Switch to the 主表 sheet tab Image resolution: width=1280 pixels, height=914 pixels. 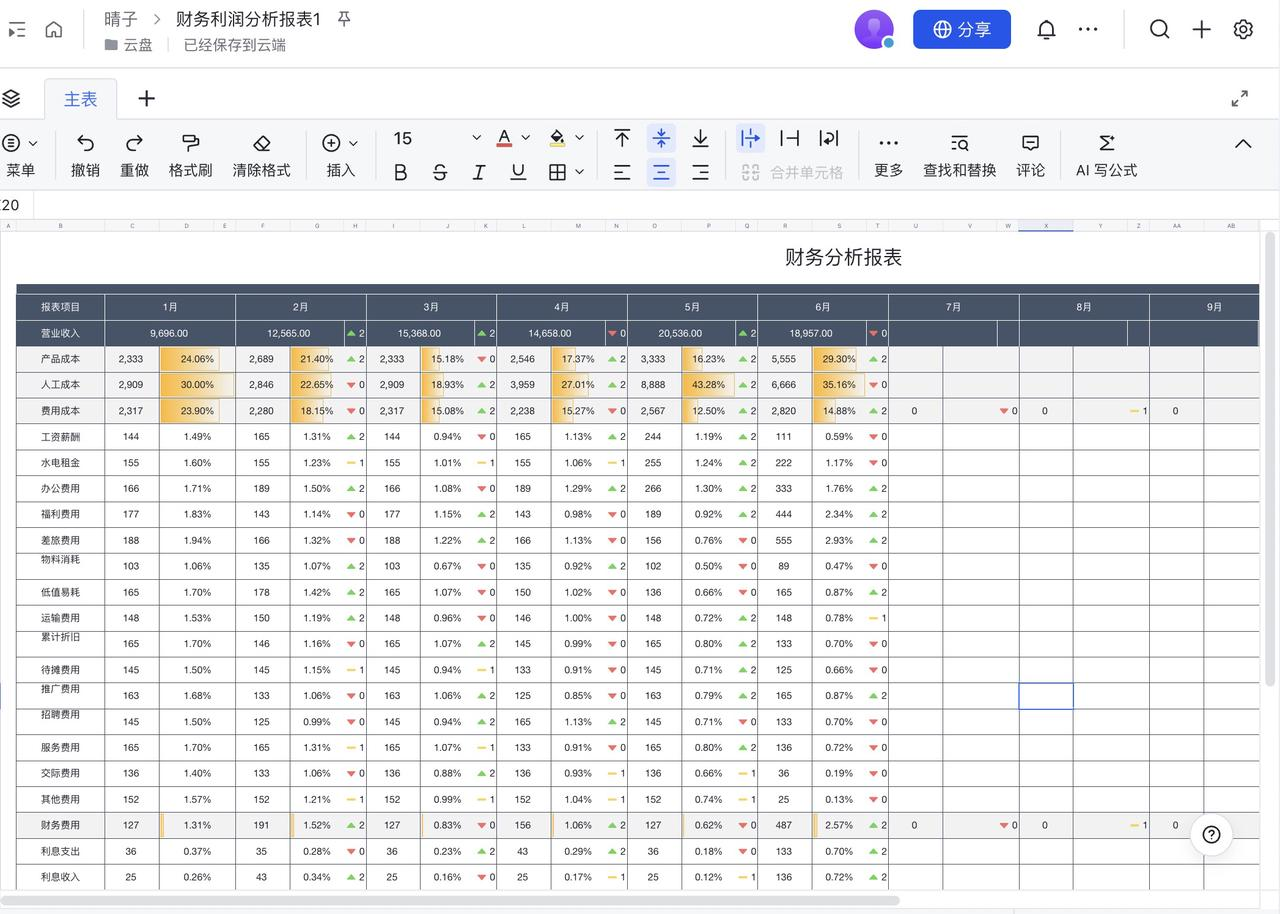81,99
